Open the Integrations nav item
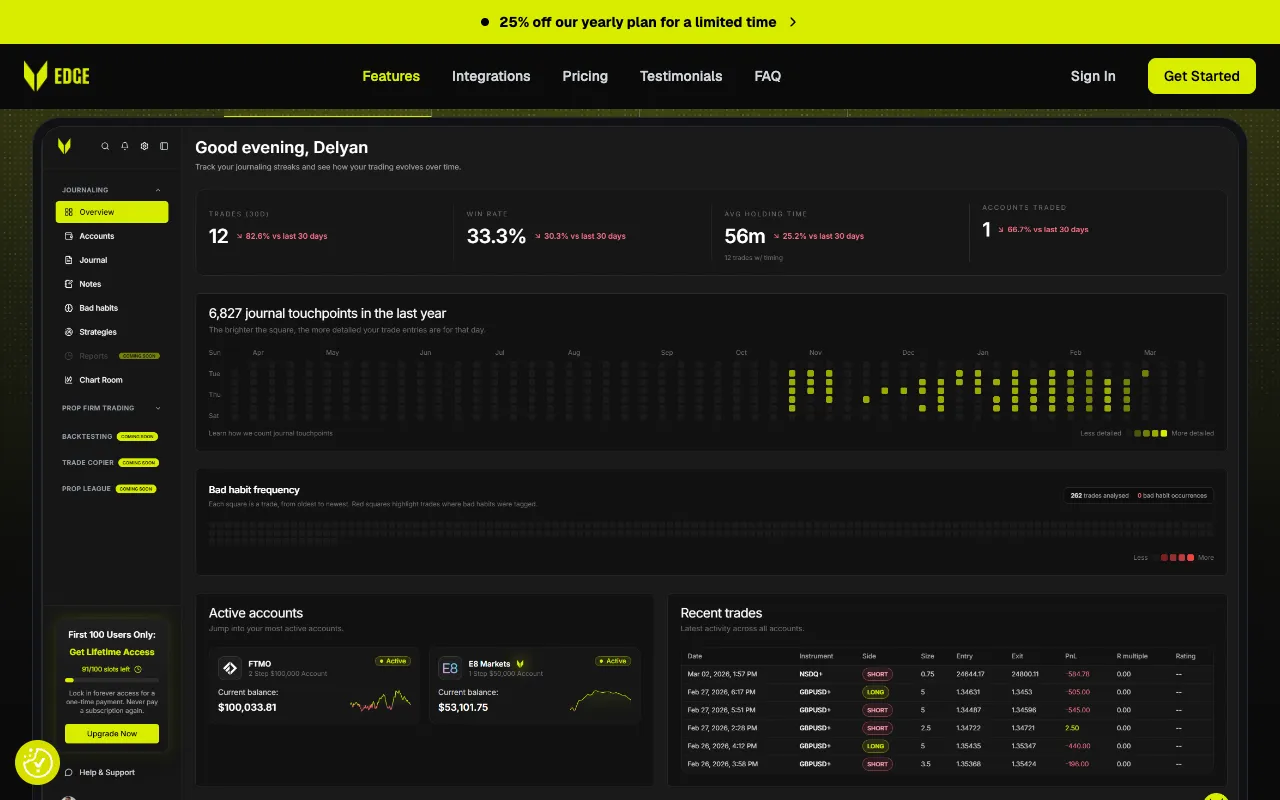The height and width of the screenshot is (800, 1280). click(491, 76)
